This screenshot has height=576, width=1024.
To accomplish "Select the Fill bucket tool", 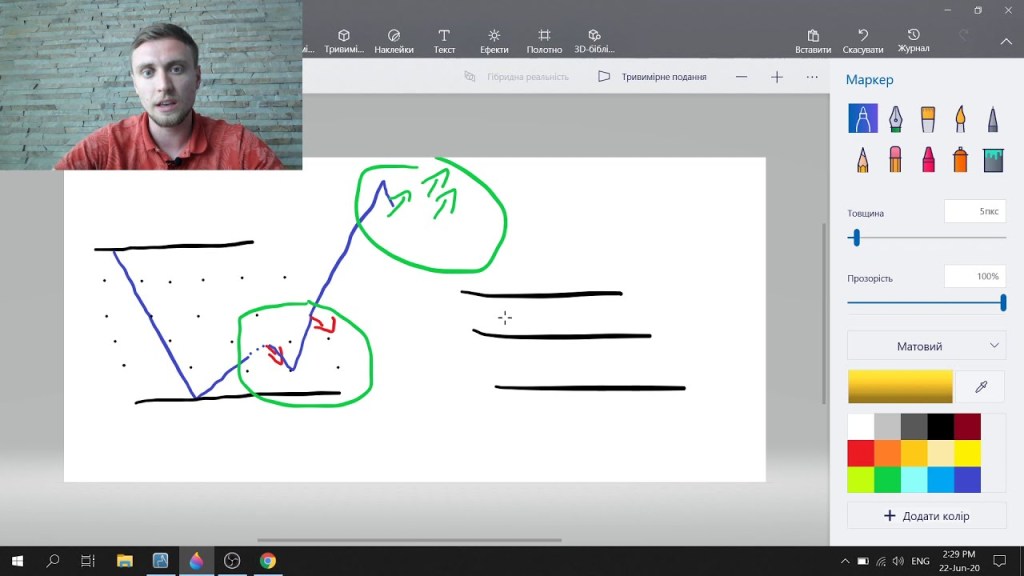I will [992, 159].
